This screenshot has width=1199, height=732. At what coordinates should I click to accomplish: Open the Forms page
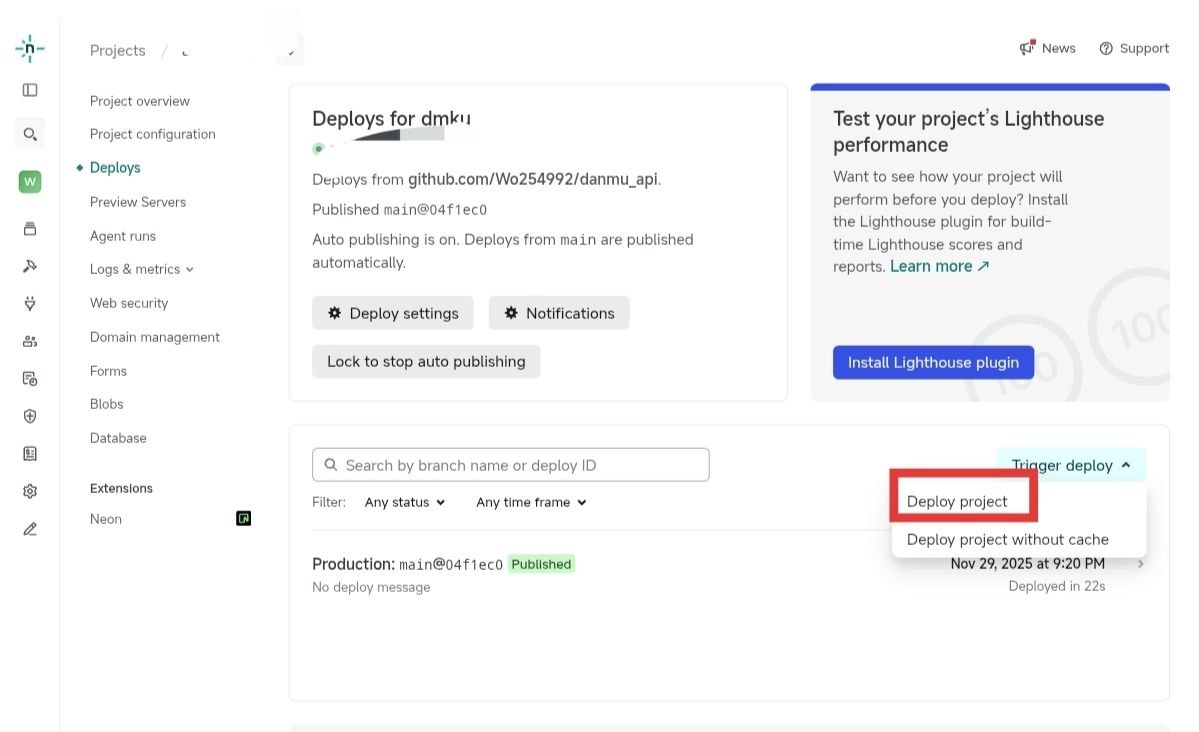(x=108, y=371)
